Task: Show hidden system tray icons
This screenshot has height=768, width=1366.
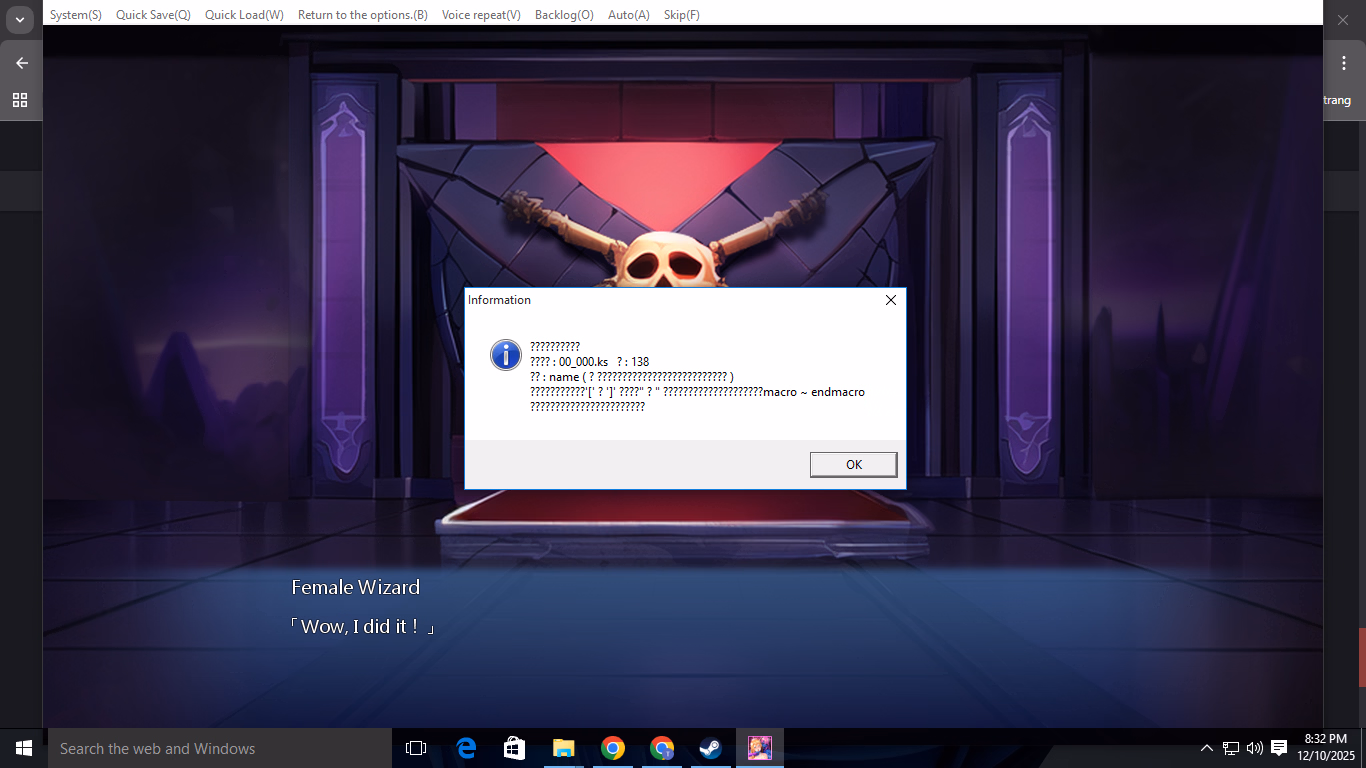Action: pyautogui.click(x=1207, y=748)
